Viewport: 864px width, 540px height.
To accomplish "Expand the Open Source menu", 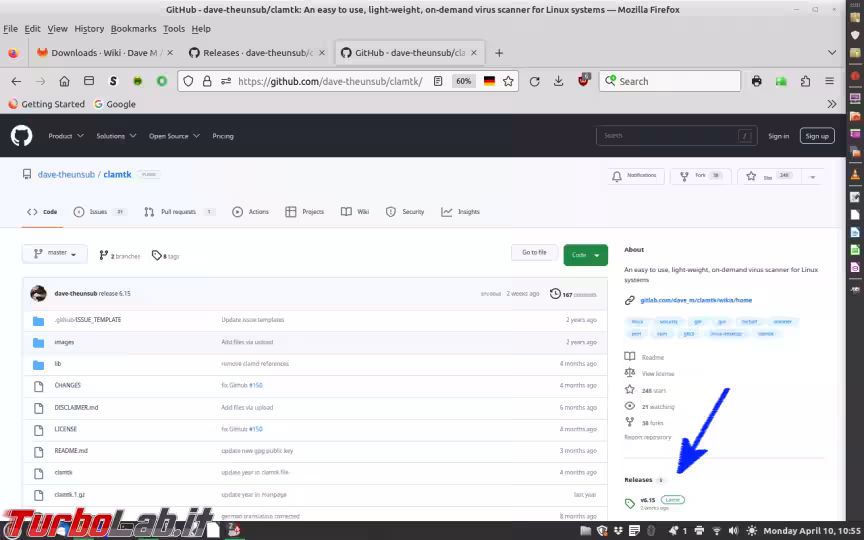I will pyautogui.click(x=174, y=136).
